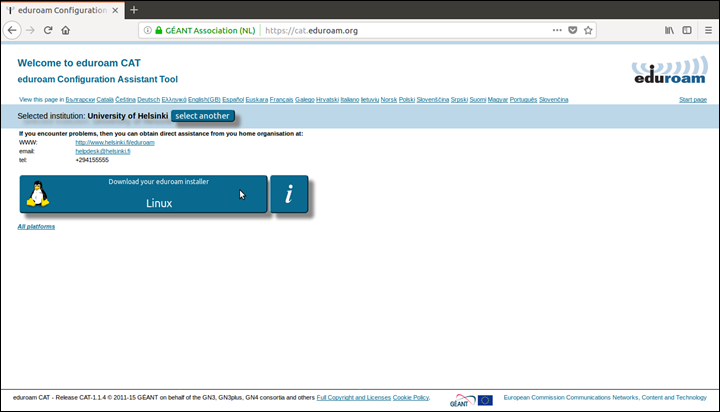Open the installer info 'i' button
This screenshot has width=720, height=412.
point(289,194)
